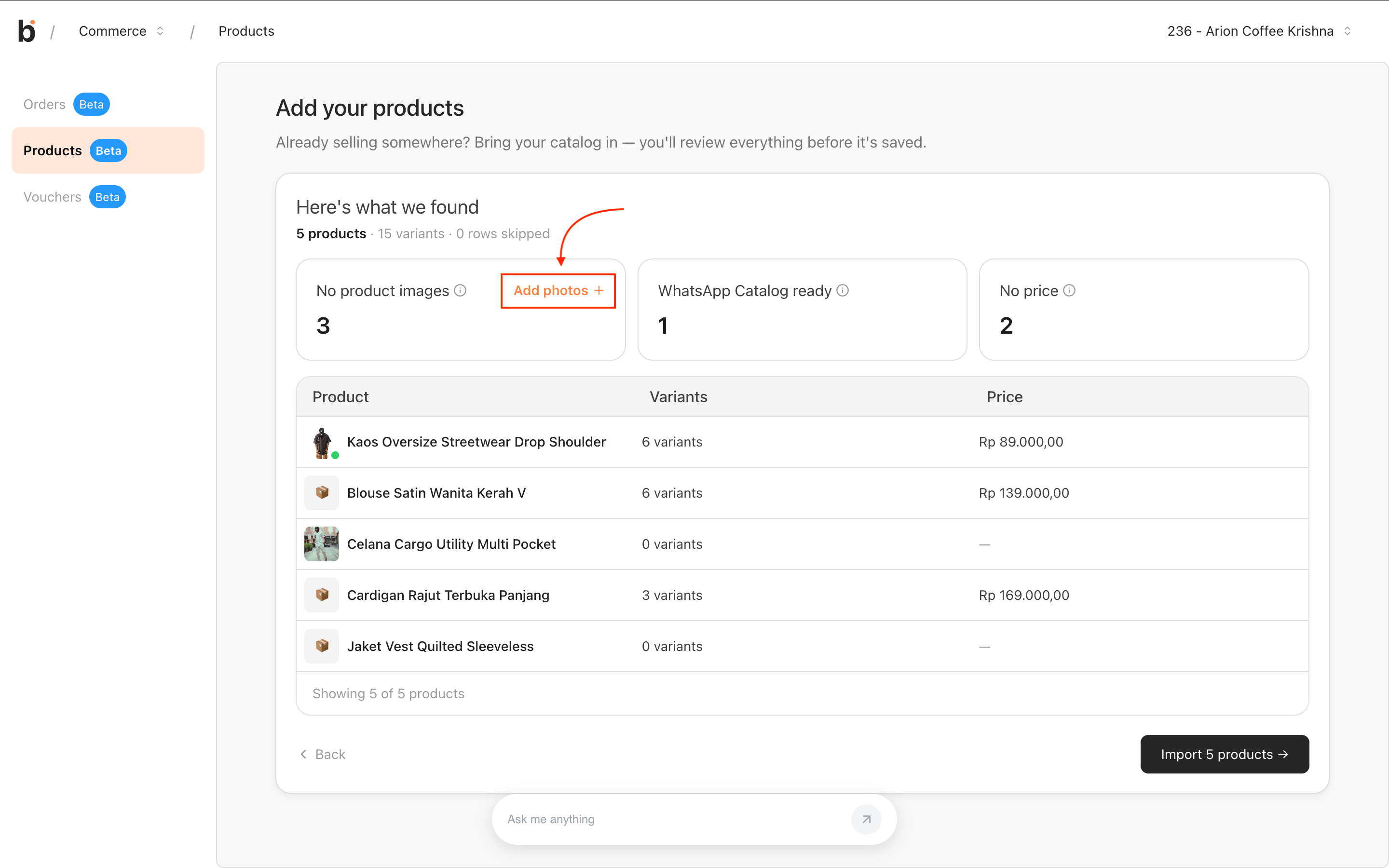Click the WhatsApp Catalog ready count 1

(663, 326)
